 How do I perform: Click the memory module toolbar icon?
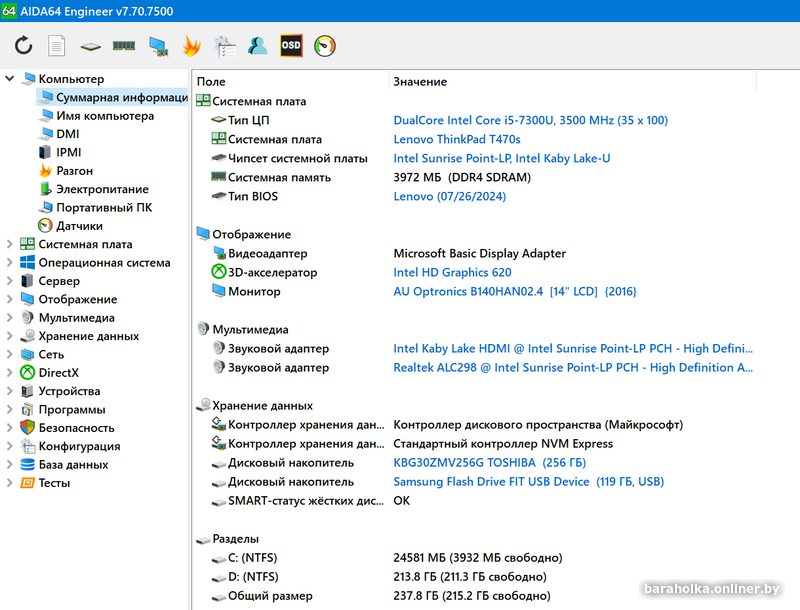124,46
